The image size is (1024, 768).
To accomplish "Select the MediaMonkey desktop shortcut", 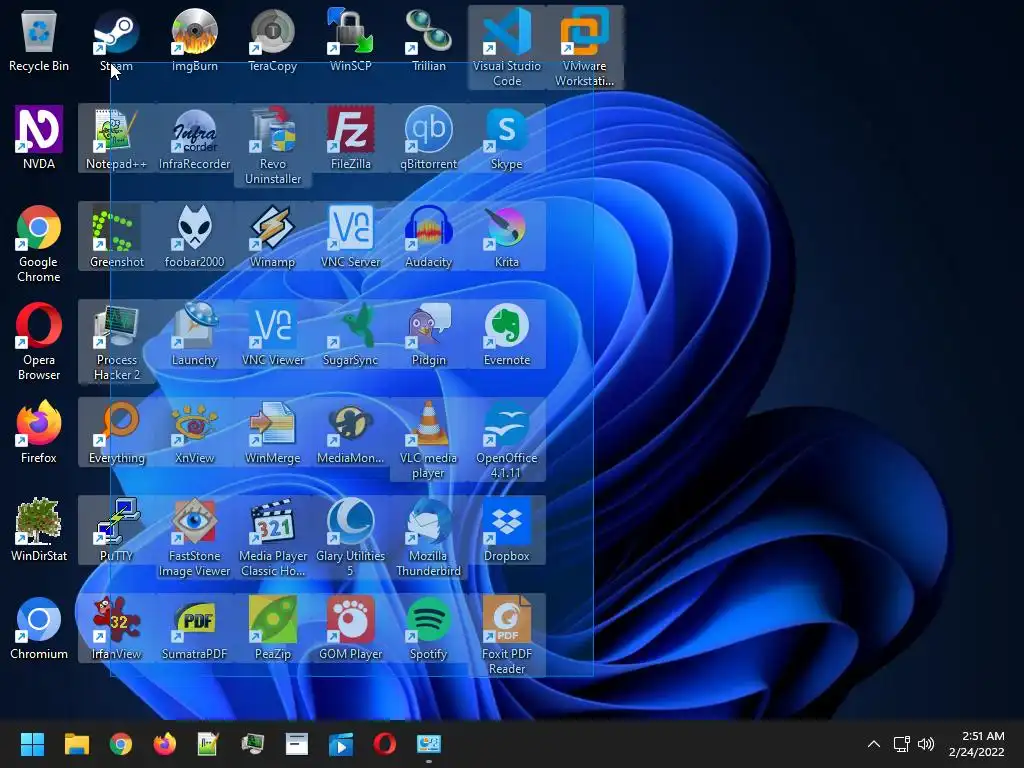I will (x=351, y=432).
